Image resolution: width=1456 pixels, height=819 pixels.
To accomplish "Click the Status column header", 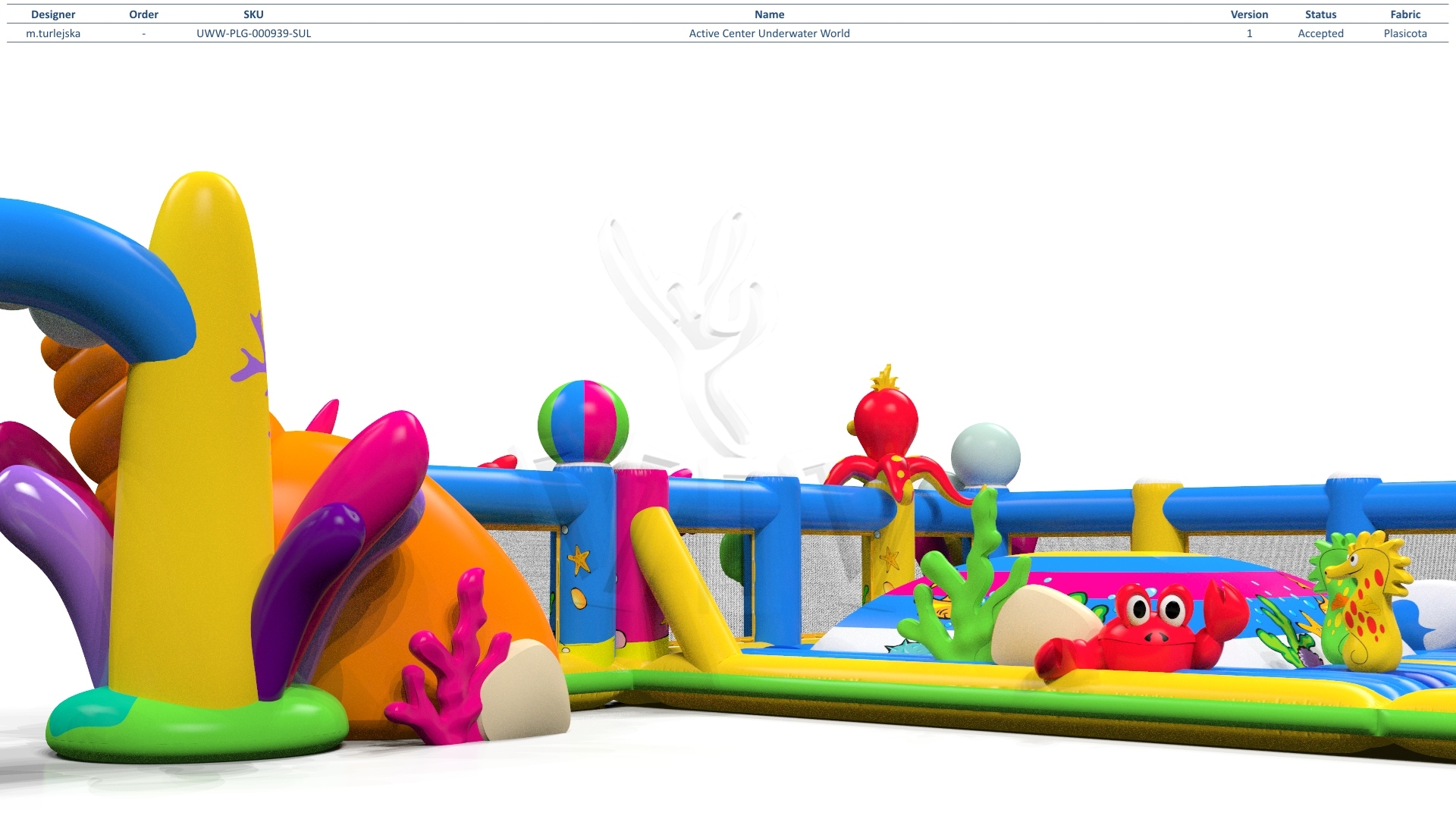I will (x=1320, y=14).
